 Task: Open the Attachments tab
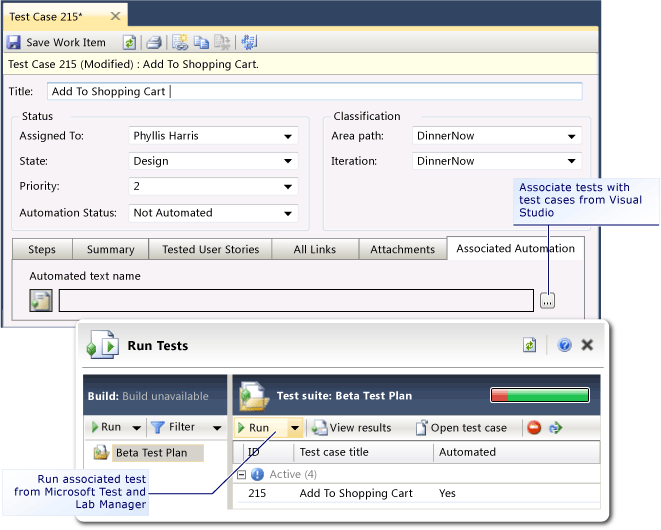403,249
